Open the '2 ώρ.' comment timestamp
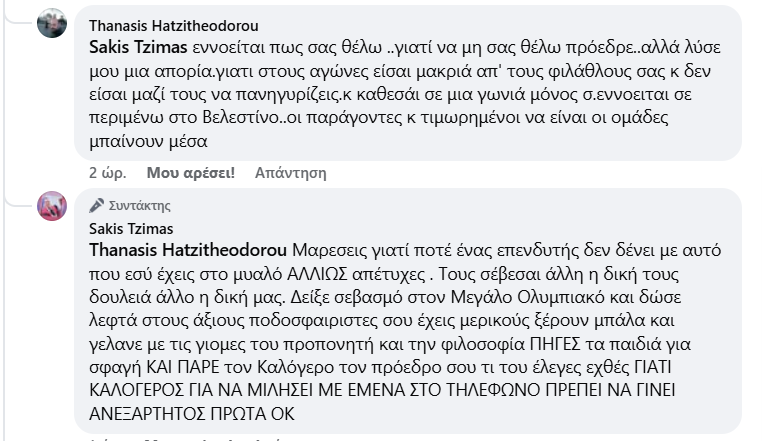The image size is (762, 441). pyautogui.click(x=106, y=172)
